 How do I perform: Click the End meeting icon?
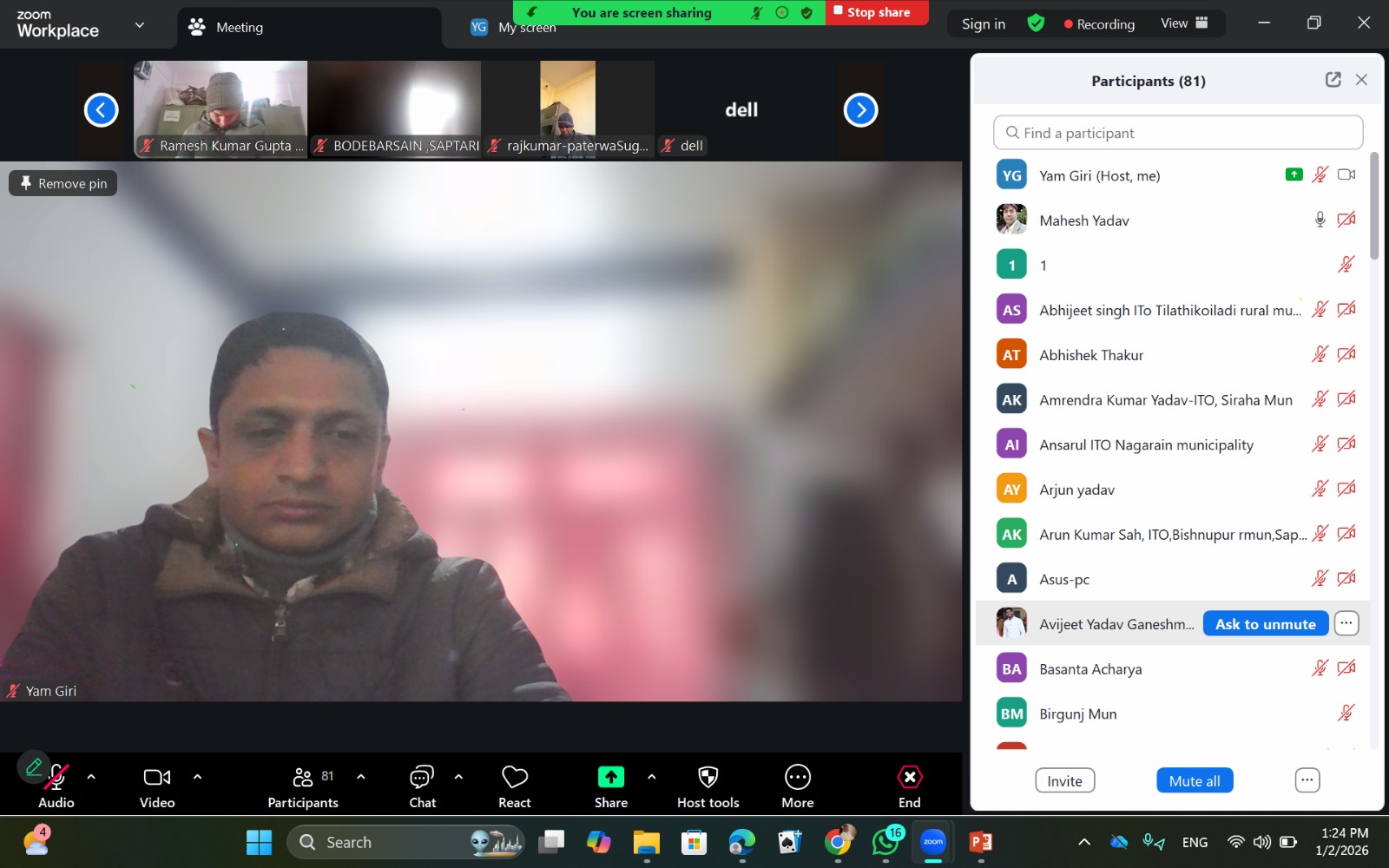(909, 777)
